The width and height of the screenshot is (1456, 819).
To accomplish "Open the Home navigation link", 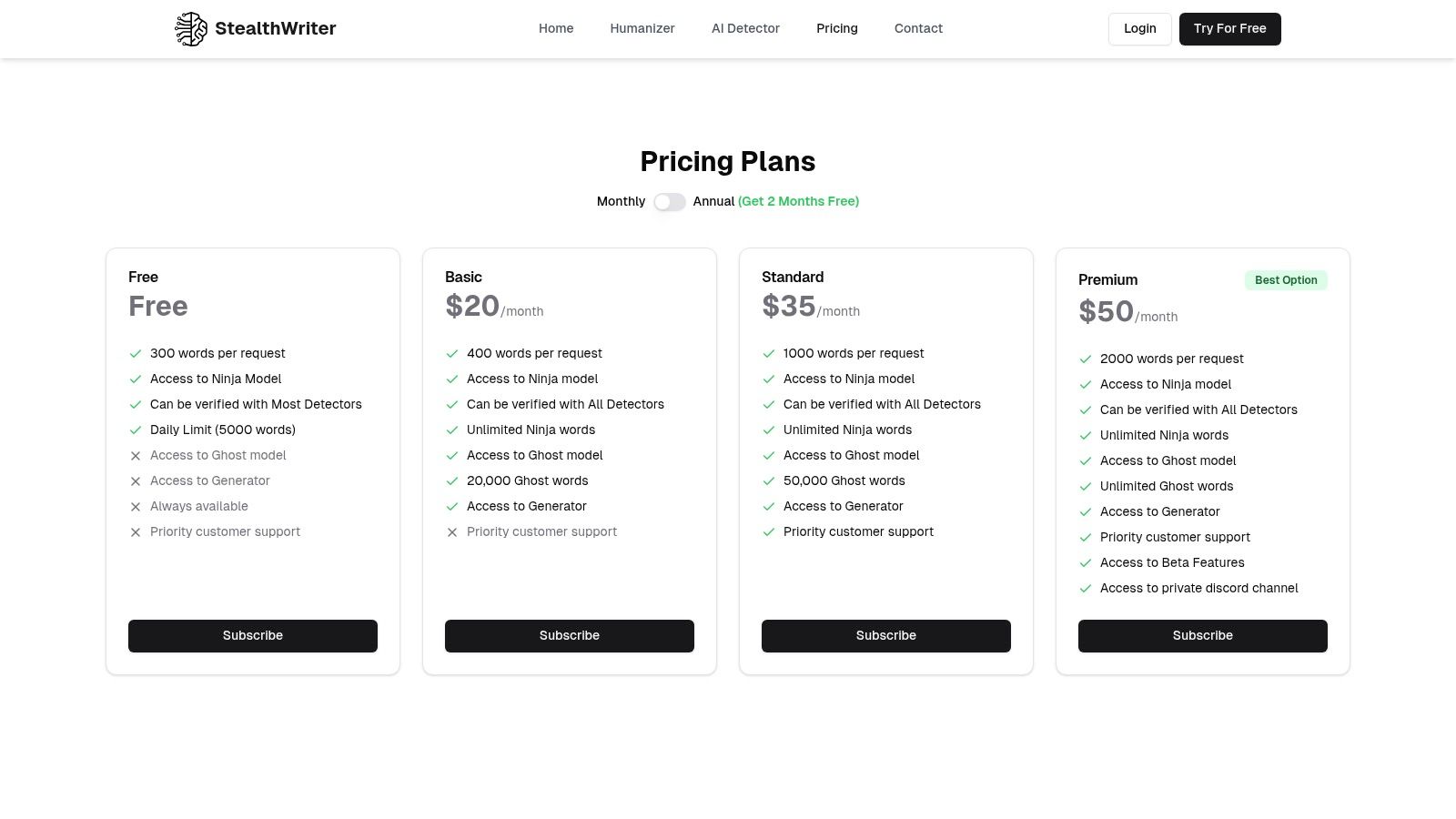I will (556, 29).
